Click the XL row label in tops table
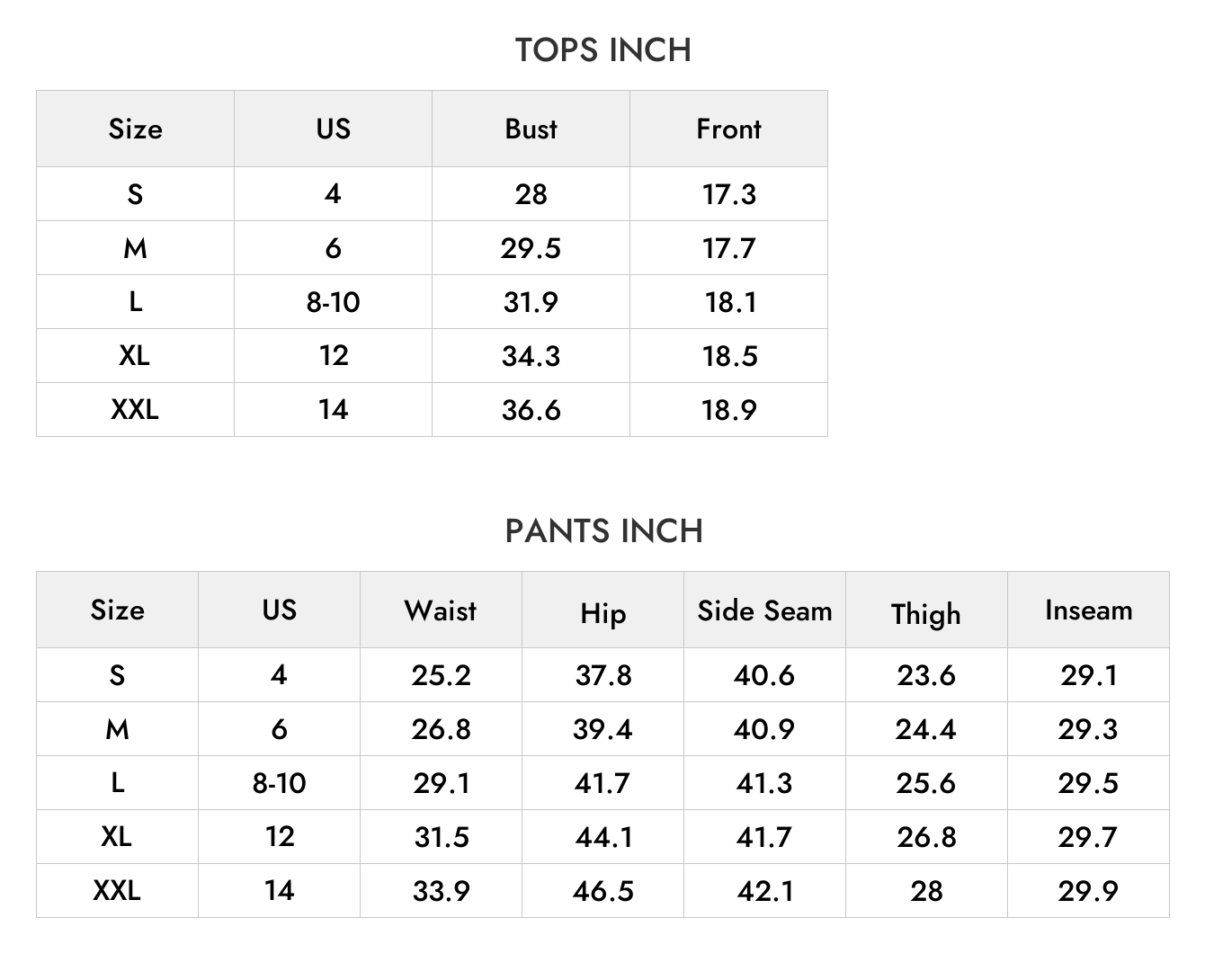Image resolution: width=1205 pixels, height=980 pixels. [x=135, y=356]
